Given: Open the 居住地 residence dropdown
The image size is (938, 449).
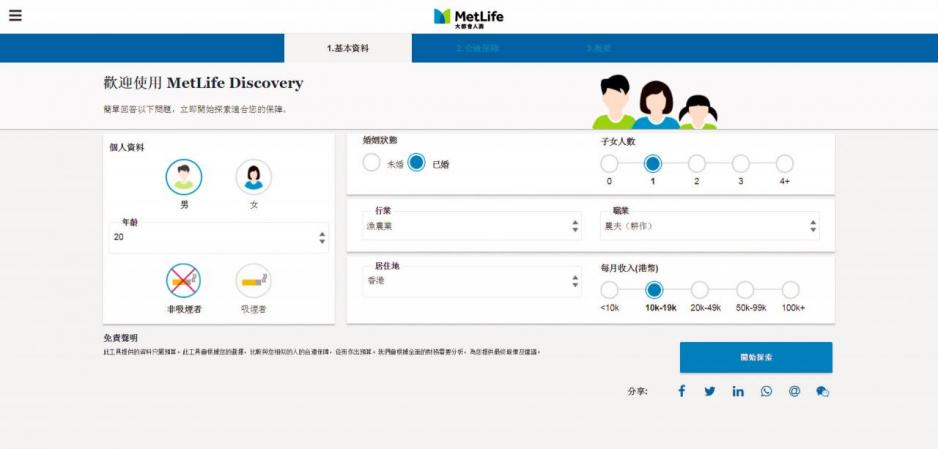Looking at the screenshot, I should (471, 281).
